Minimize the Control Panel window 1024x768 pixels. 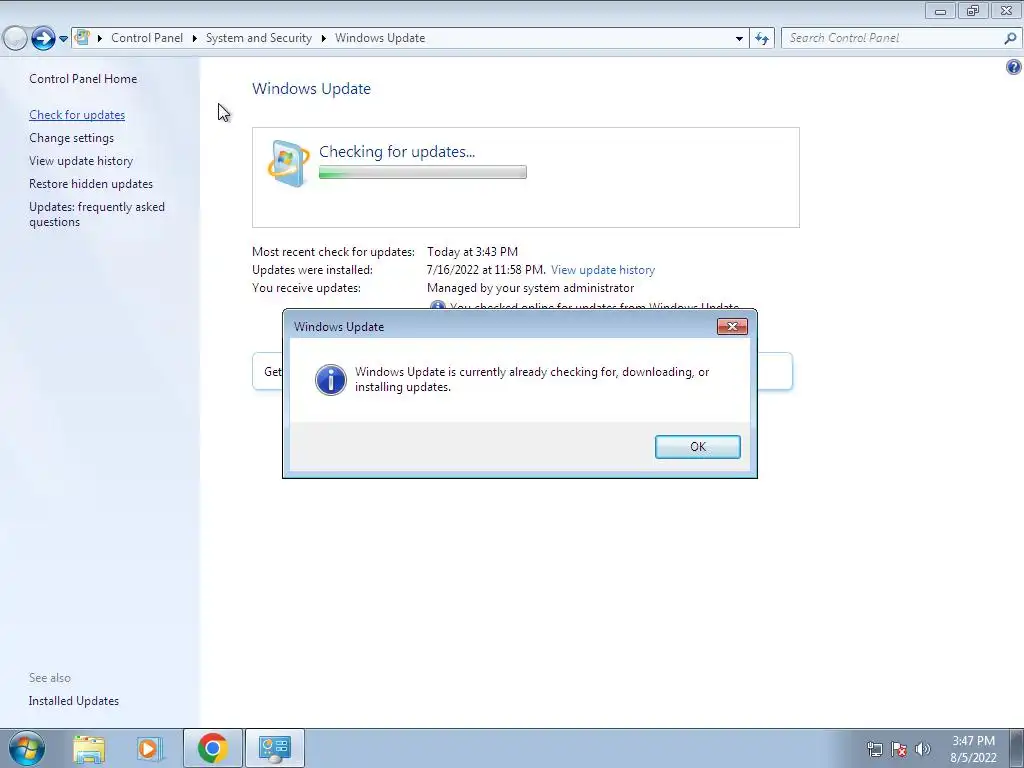940,10
